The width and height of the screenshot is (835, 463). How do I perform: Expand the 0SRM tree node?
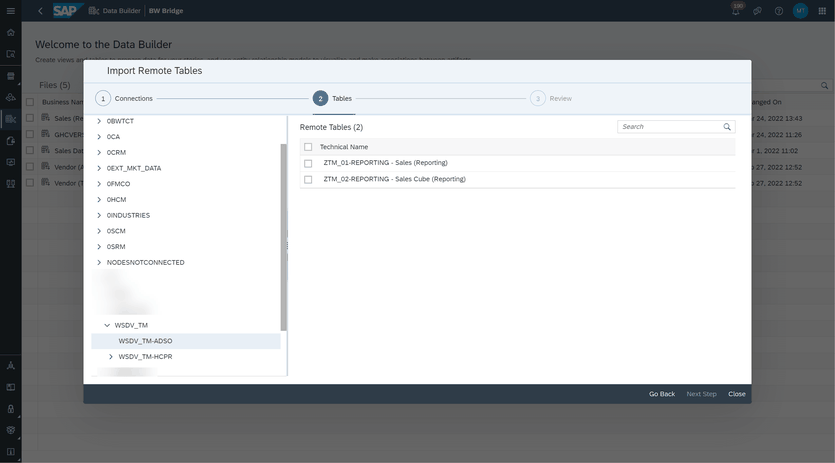coord(99,247)
